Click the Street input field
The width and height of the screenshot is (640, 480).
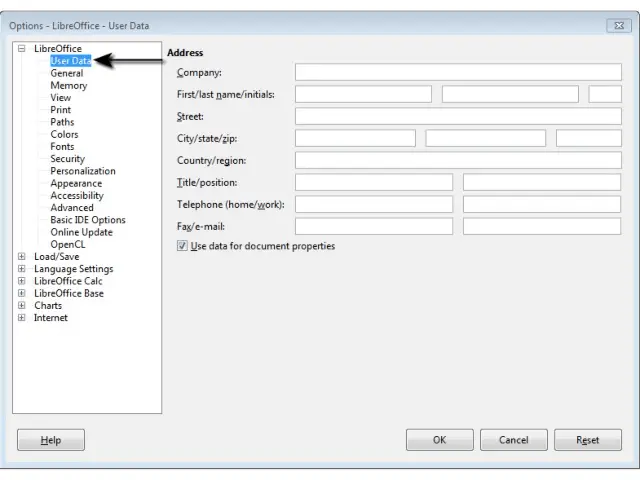pos(458,116)
